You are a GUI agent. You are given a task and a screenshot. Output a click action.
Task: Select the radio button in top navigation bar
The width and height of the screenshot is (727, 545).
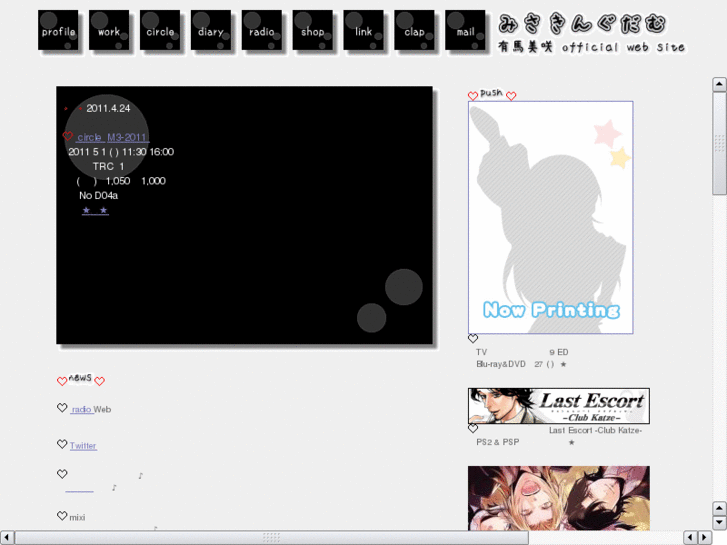pyautogui.click(x=262, y=31)
